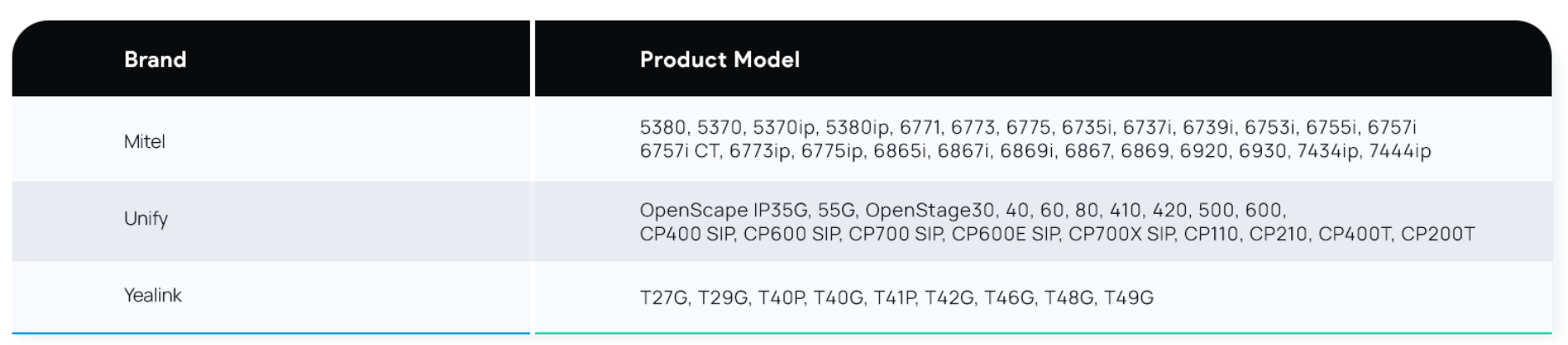This screenshot has width=1568, height=345.
Task: Select the Yealink brand cell
Action: click(153, 296)
